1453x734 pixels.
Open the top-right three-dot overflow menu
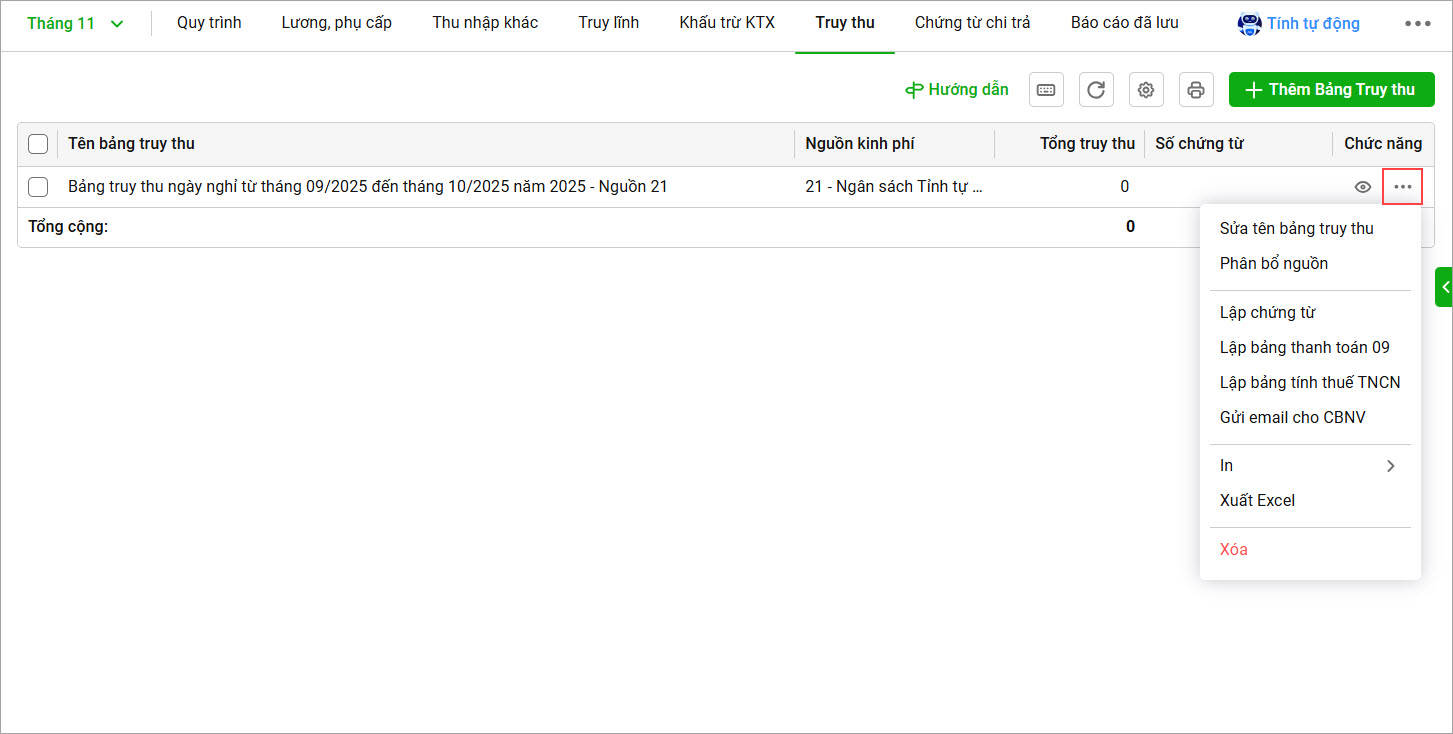(1417, 24)
